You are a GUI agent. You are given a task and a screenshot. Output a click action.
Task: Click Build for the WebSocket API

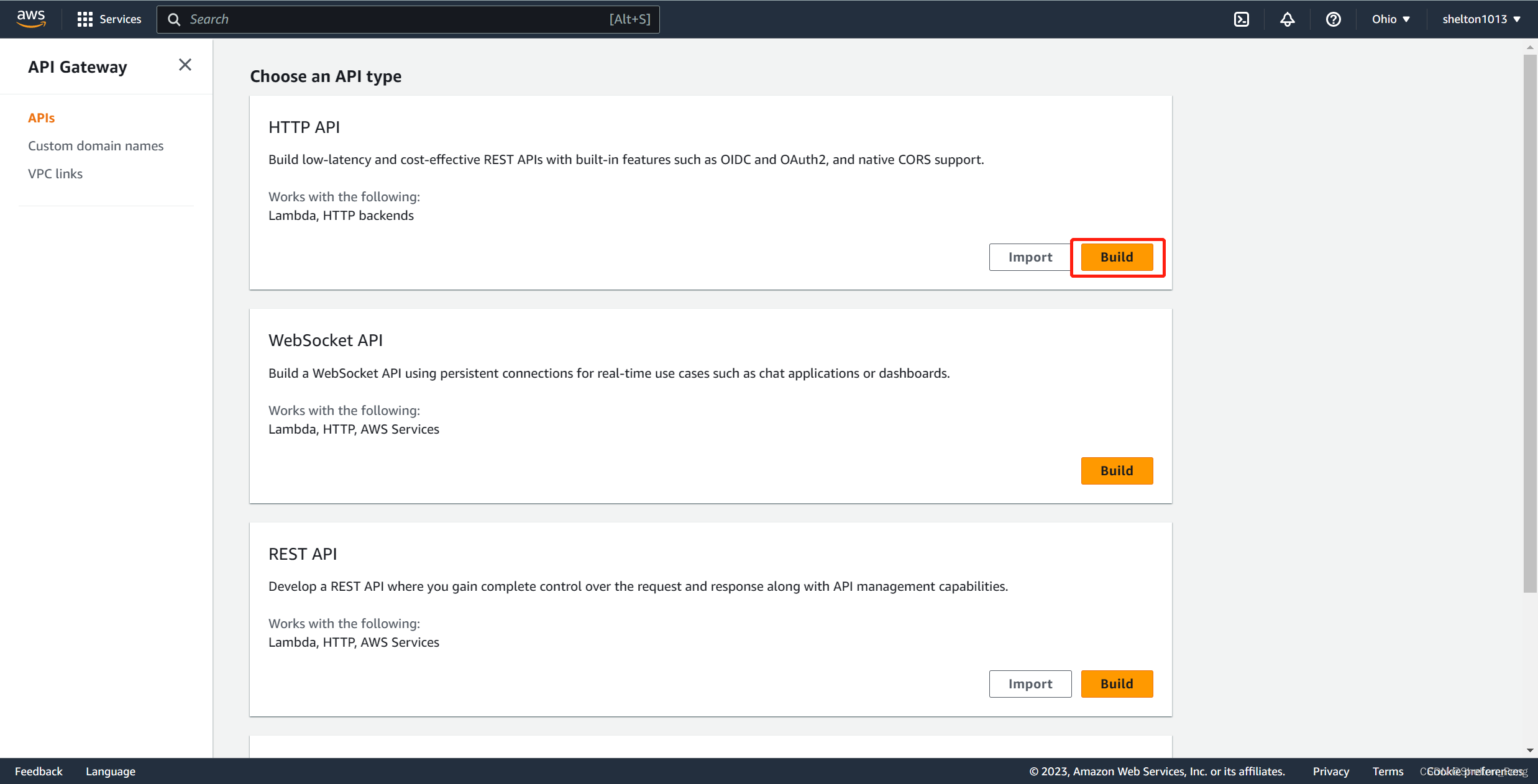click(1116, 470)
